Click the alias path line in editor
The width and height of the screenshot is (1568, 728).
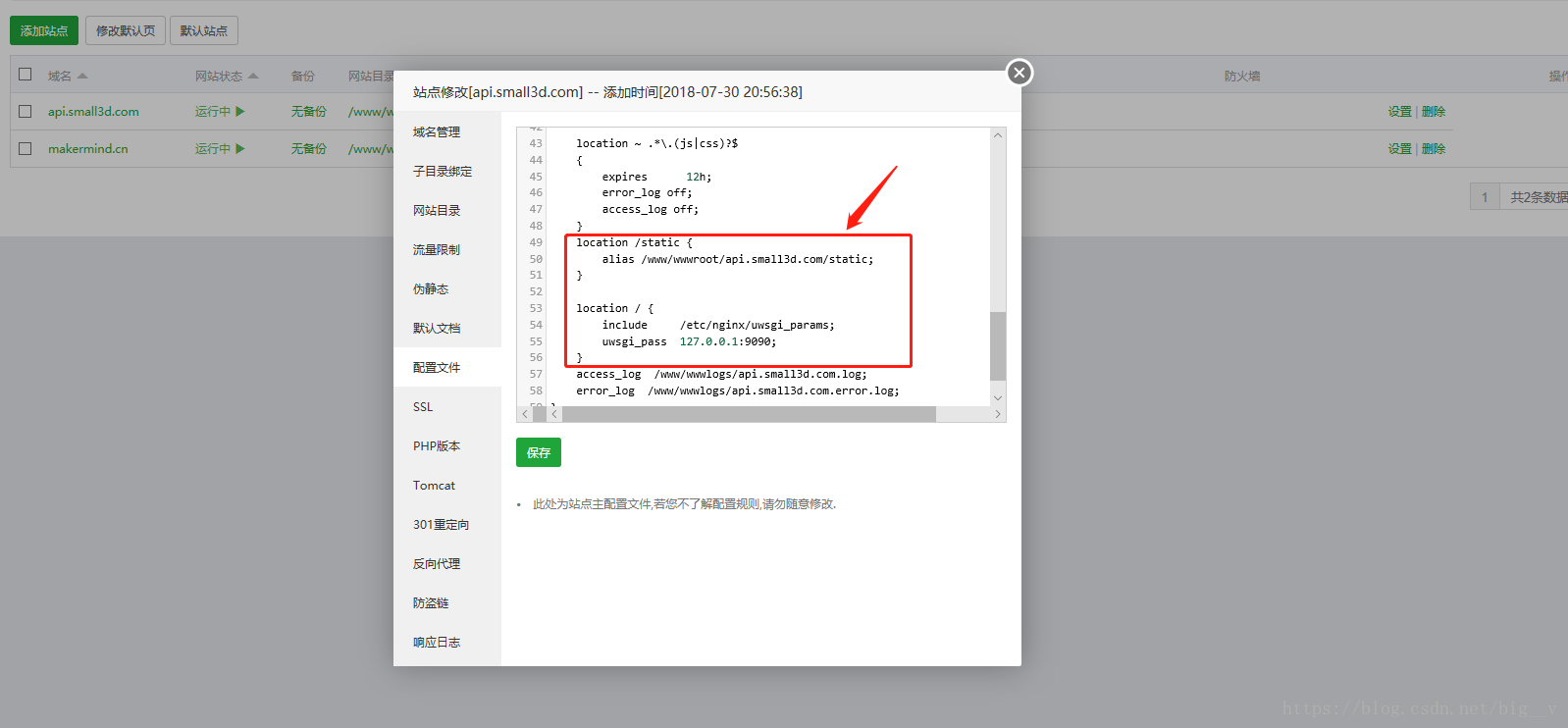tap(737, 259)
